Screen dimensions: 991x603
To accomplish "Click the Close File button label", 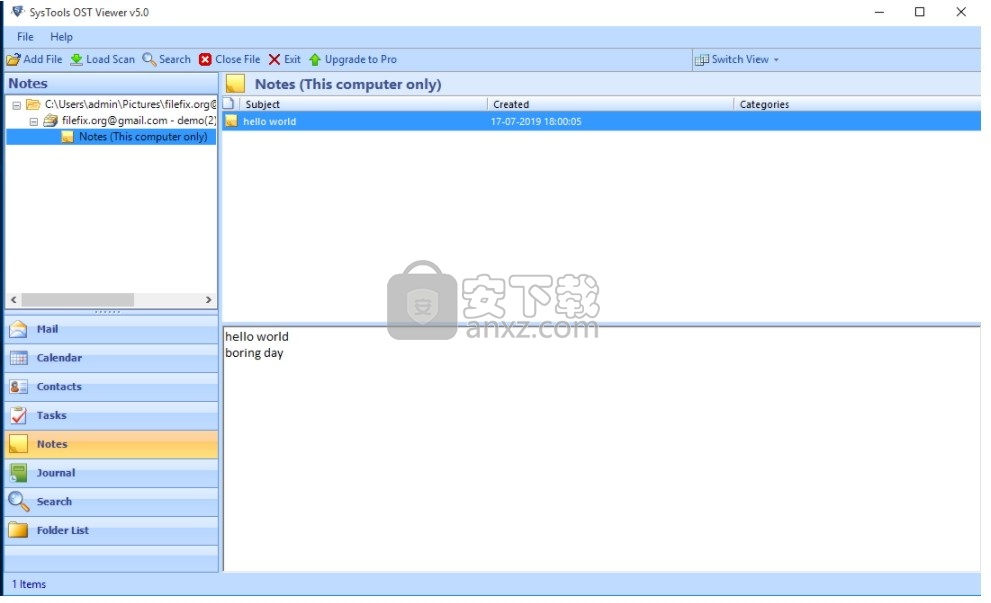I will coord(238,59).
